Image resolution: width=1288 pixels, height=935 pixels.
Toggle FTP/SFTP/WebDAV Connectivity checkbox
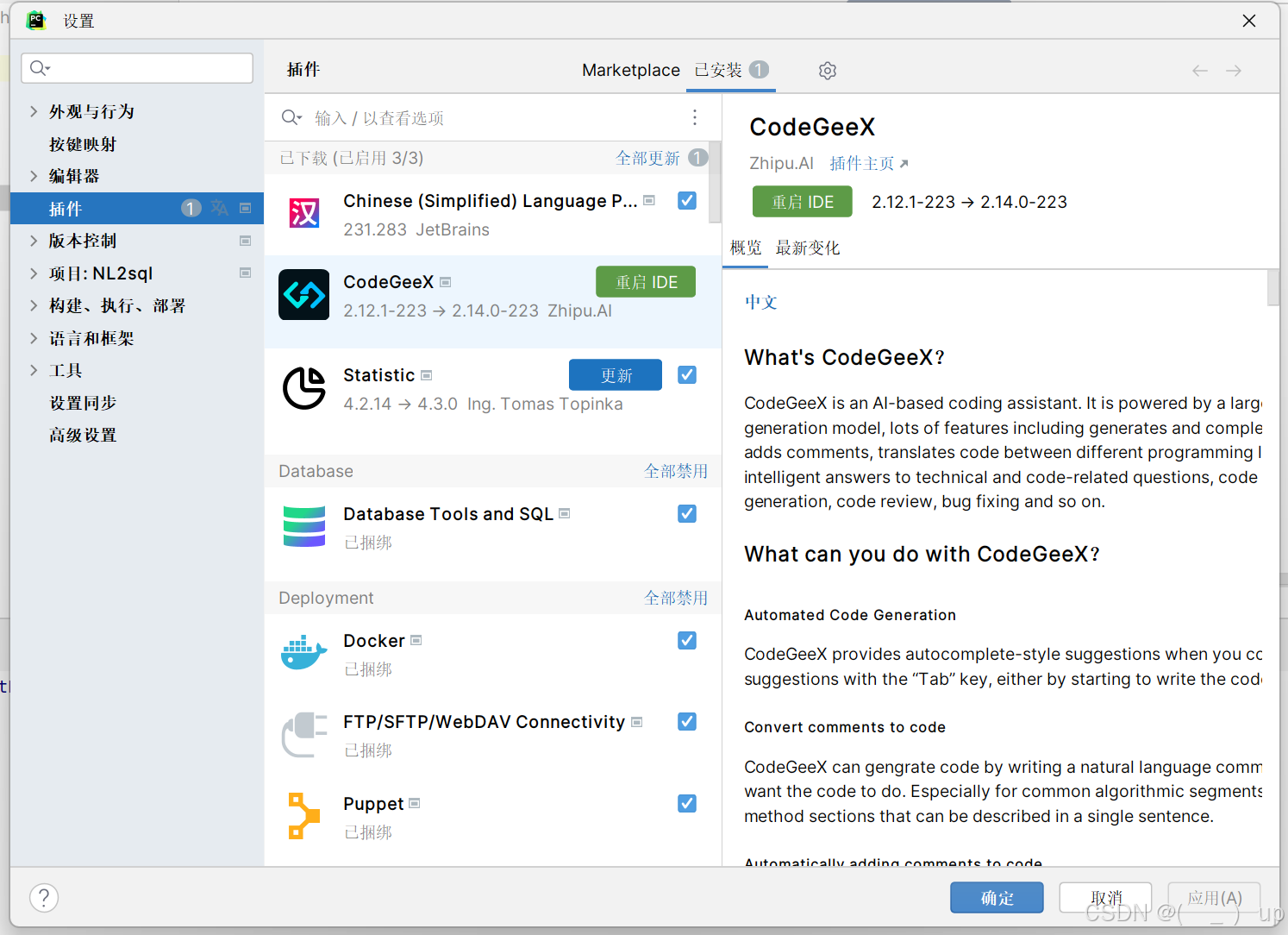point(687,722)
